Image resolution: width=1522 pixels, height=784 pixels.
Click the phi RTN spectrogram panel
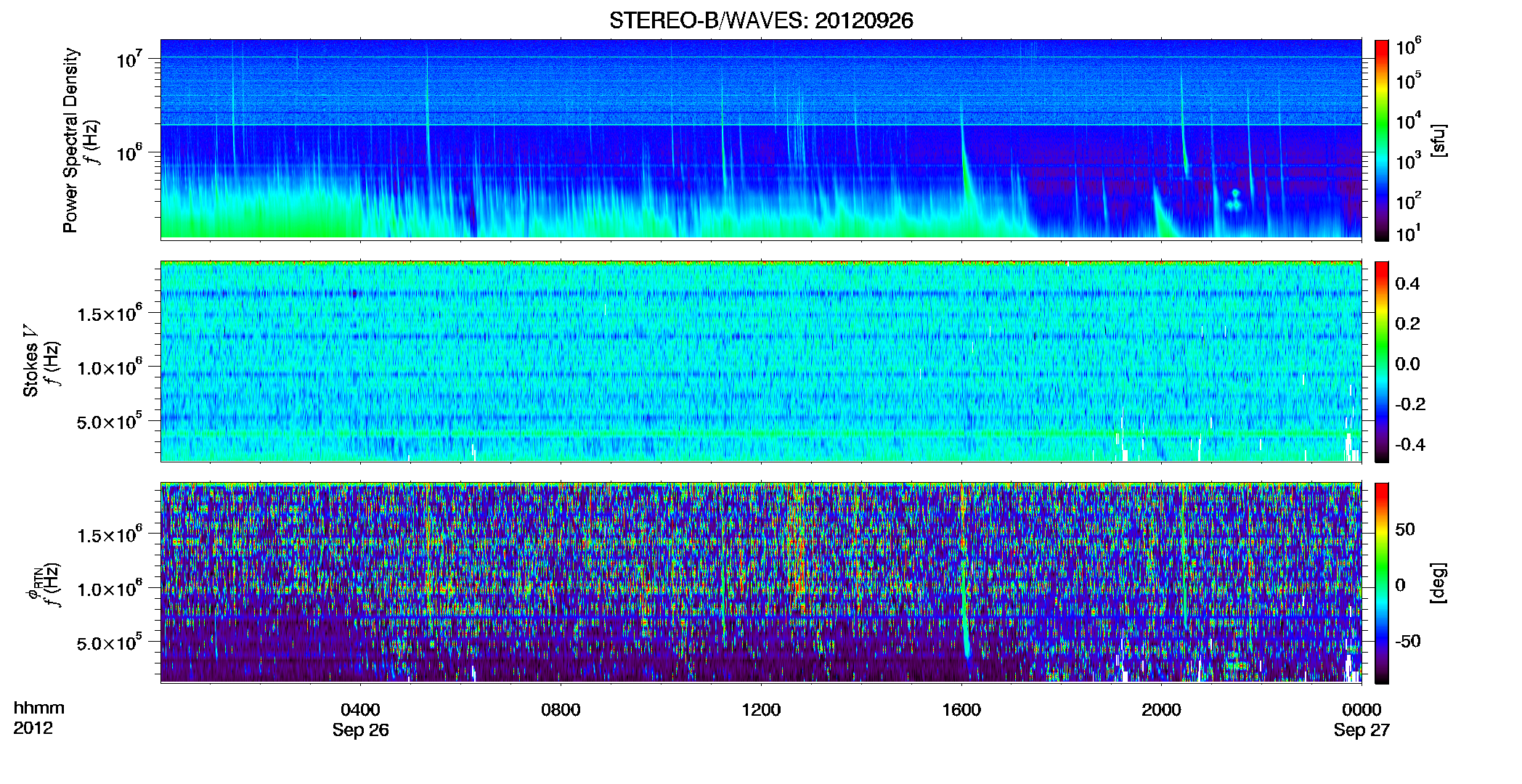pyautogui.click(x=761, y=583)
